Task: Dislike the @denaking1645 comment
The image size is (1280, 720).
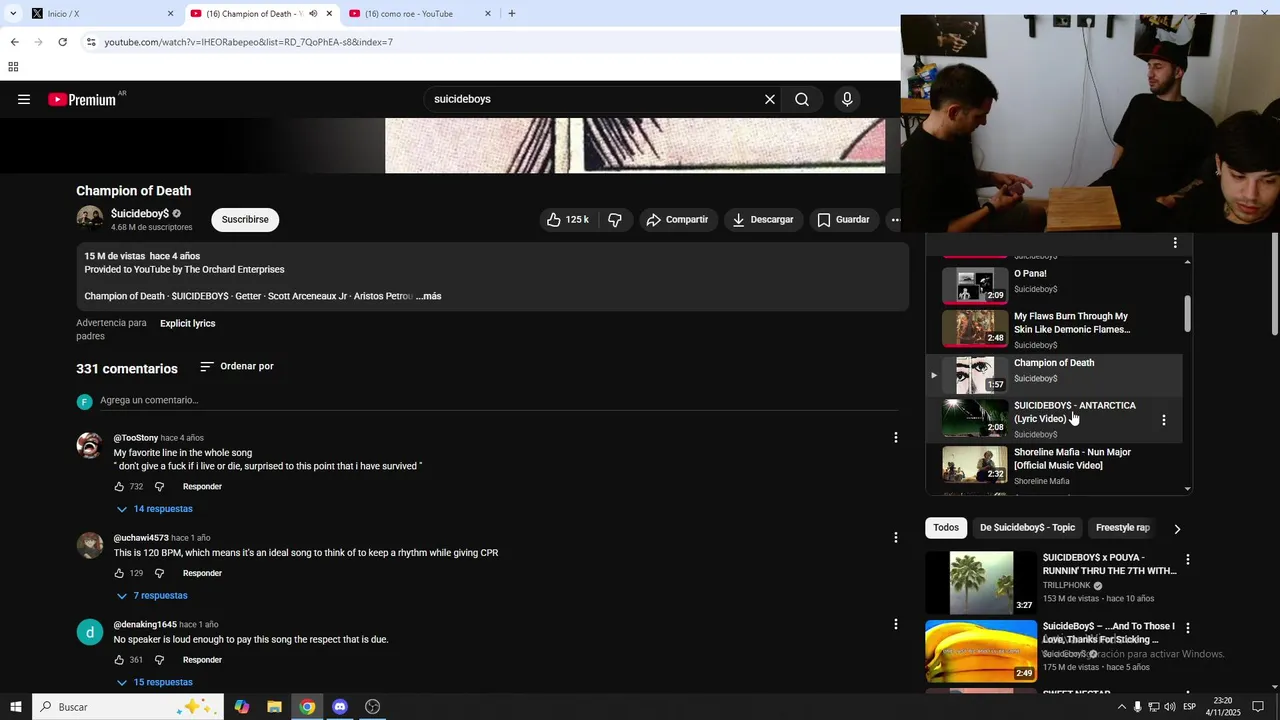Action: coord(159,660)
